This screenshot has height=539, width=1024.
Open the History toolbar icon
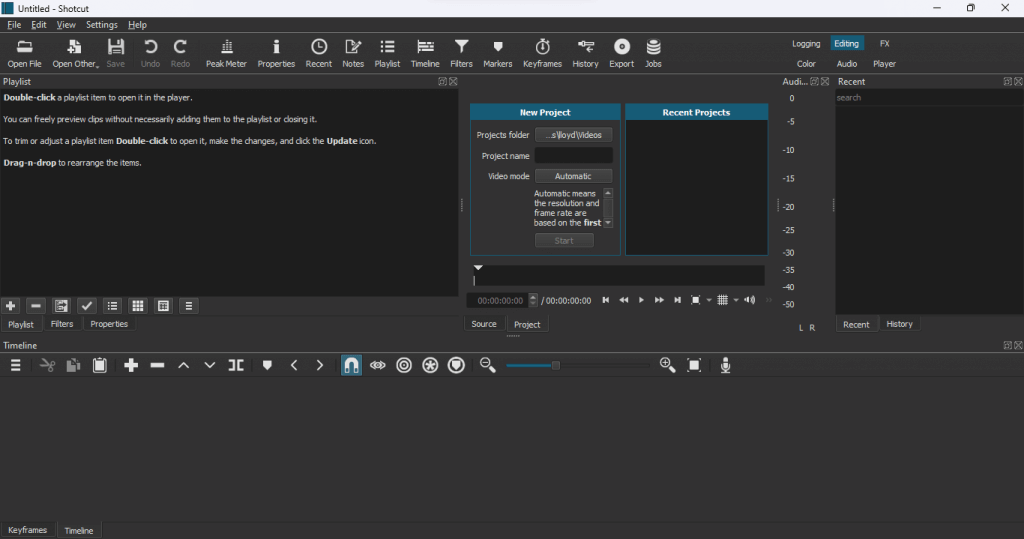pyautogui.click(x=585, y=52)
